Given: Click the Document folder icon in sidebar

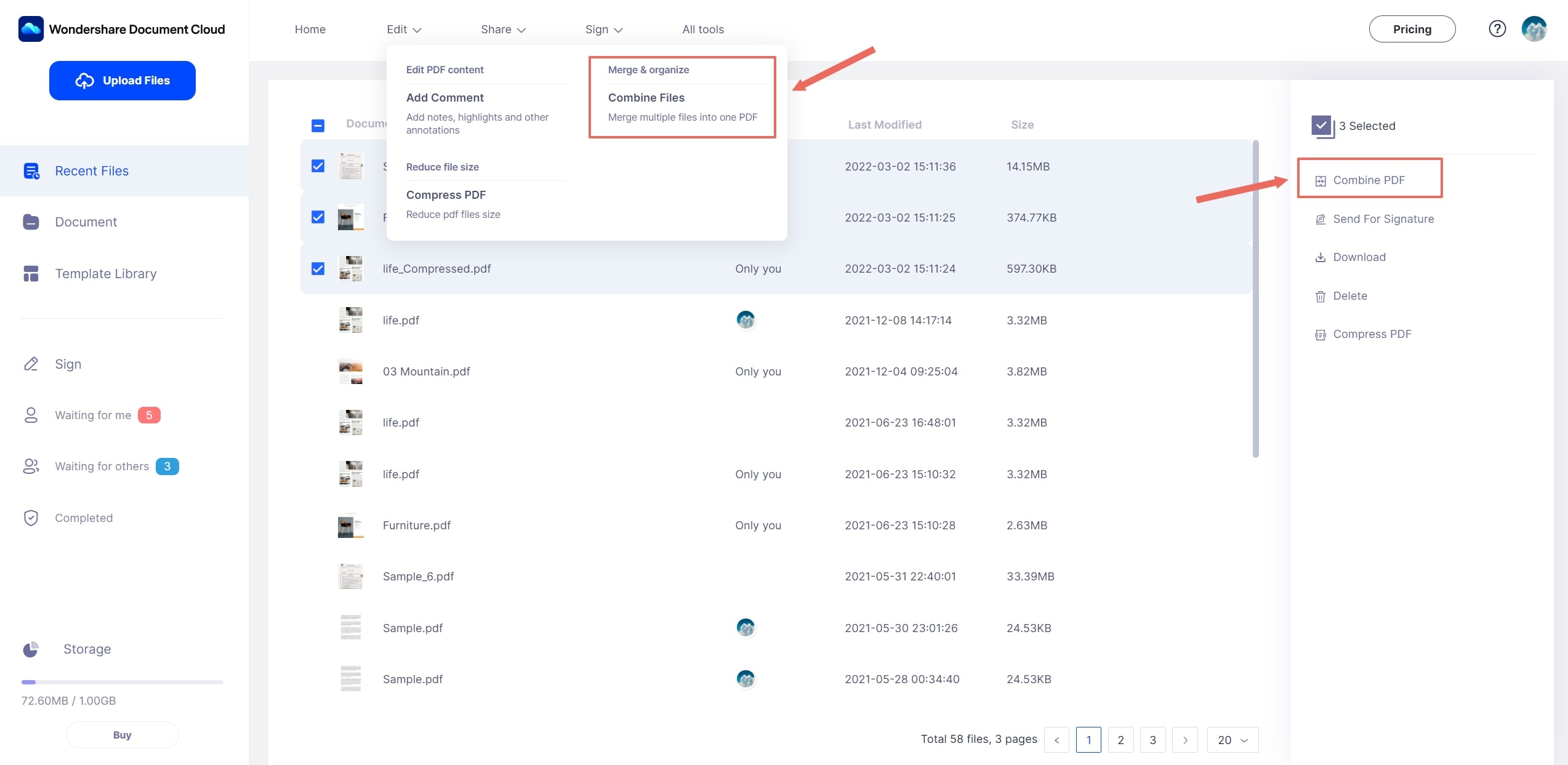Looking at the screenshot, I should (31, 222).
